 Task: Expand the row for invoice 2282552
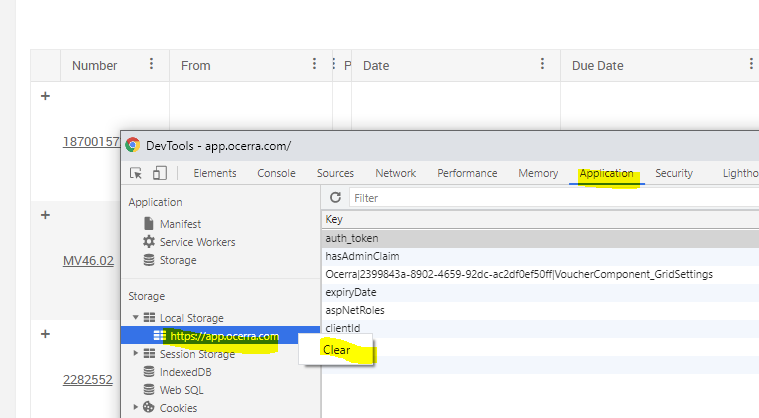(45, 334)
